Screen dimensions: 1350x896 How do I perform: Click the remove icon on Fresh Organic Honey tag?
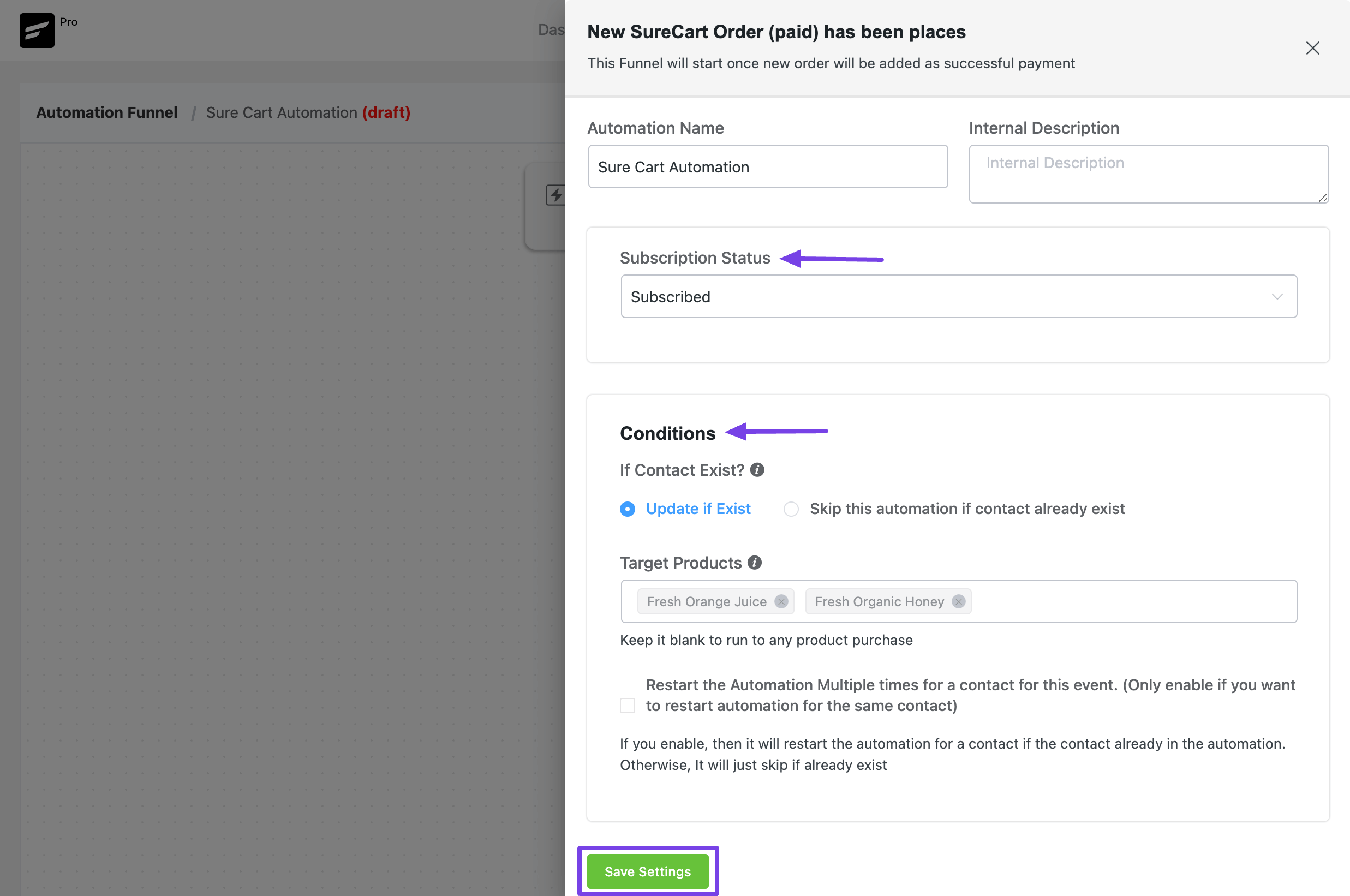958,601
